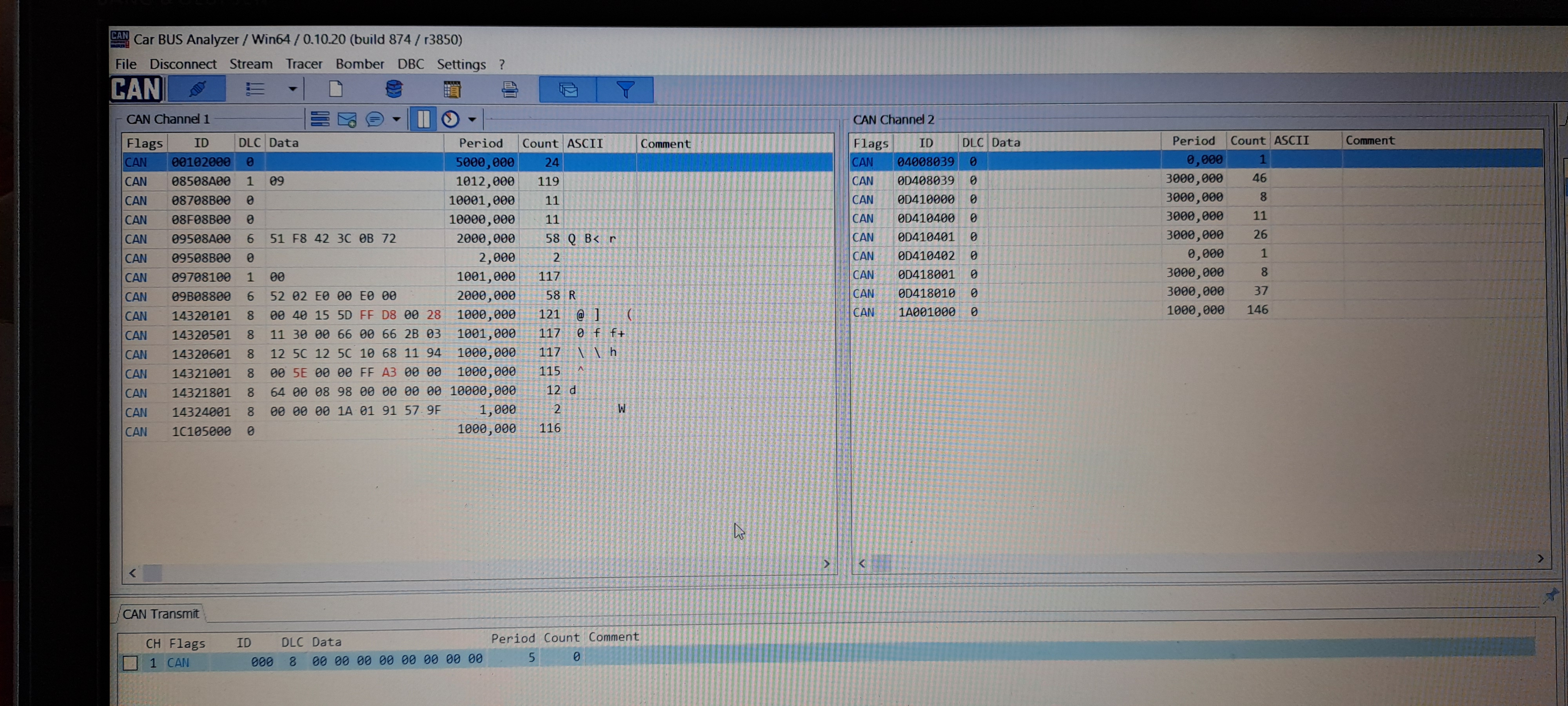Screen dimensions: 1568x706
Task: Click the blue database icon
Action: [394, 89]
